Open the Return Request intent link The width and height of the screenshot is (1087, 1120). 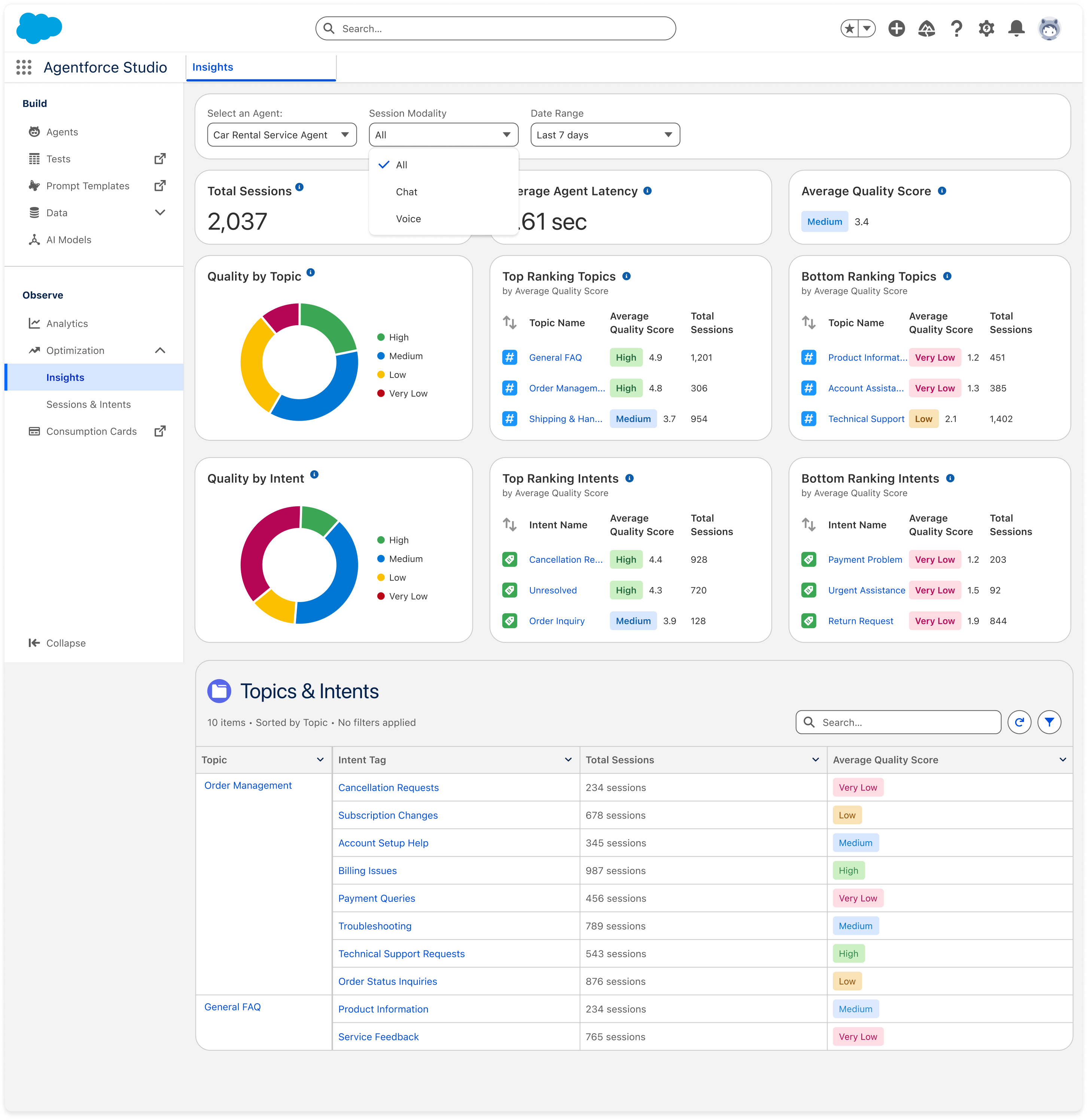tap(860, 621)
